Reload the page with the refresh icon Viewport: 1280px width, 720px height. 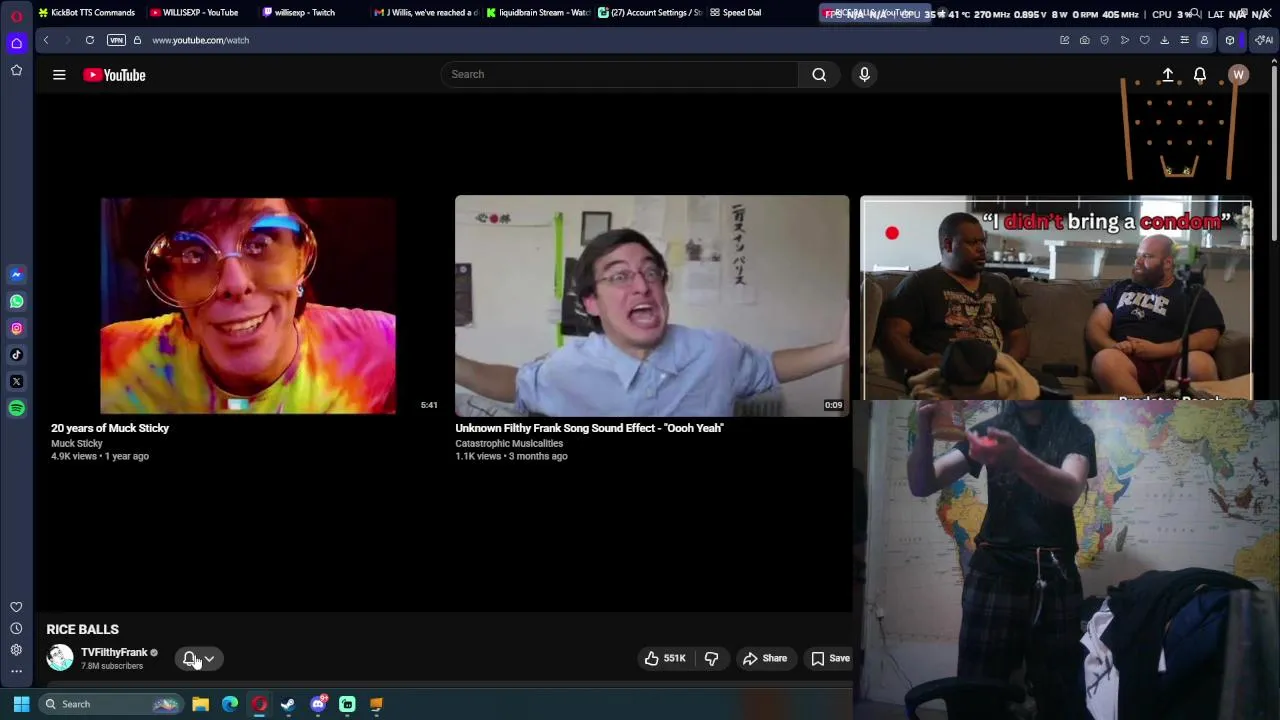pos(90,40)
